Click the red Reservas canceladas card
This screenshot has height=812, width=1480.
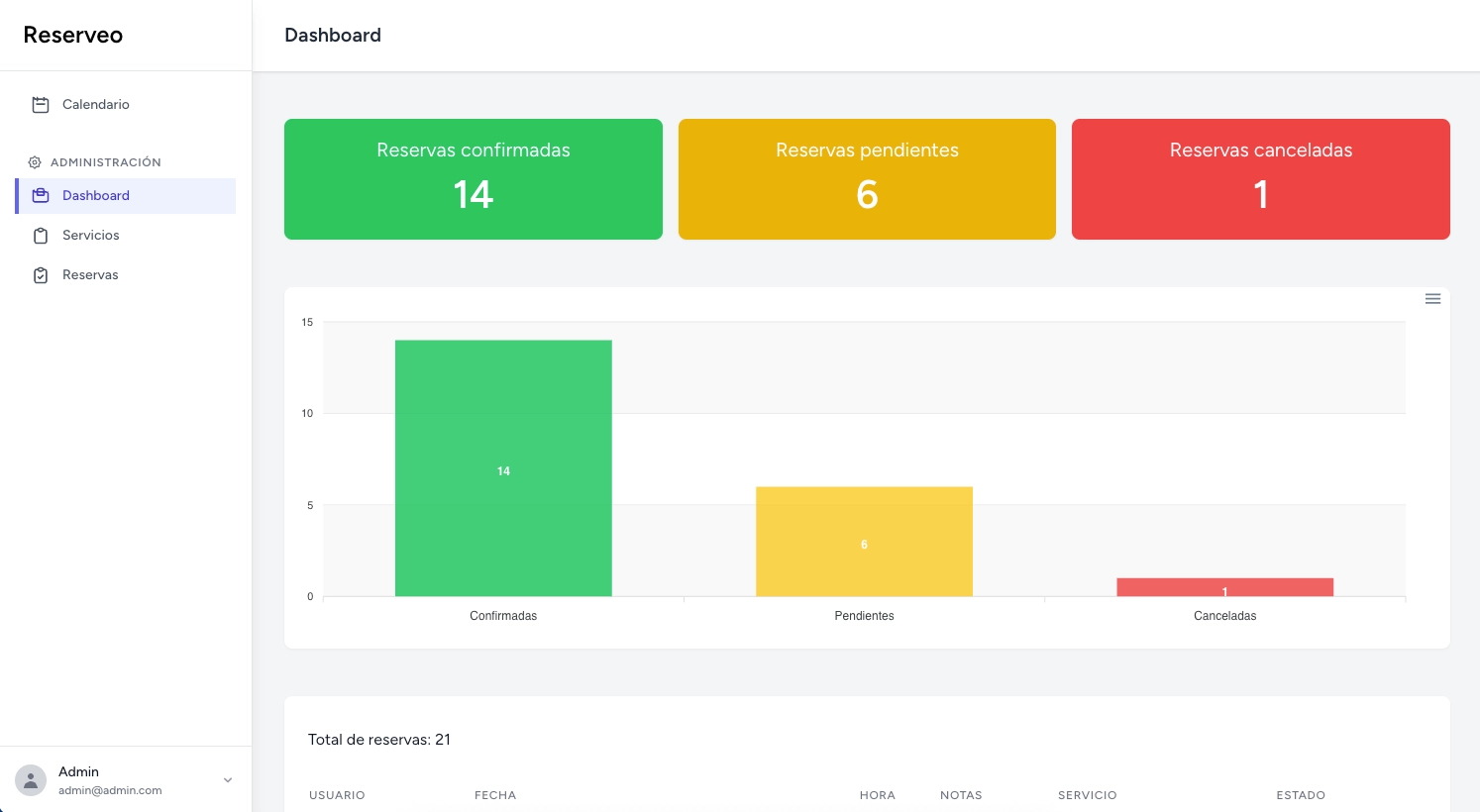coord(1260,179)
